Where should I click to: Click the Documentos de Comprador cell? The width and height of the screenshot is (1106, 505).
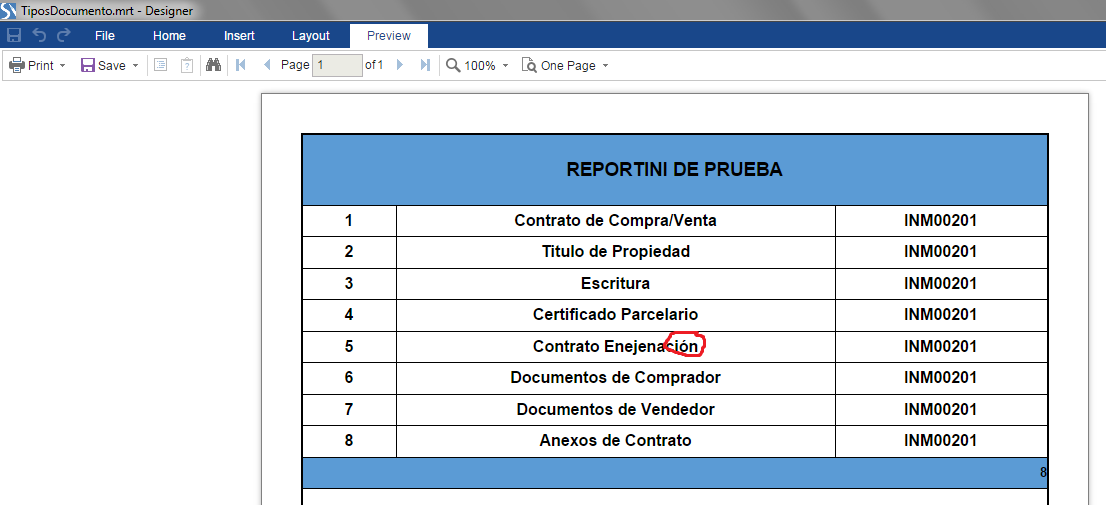[616, 377]
